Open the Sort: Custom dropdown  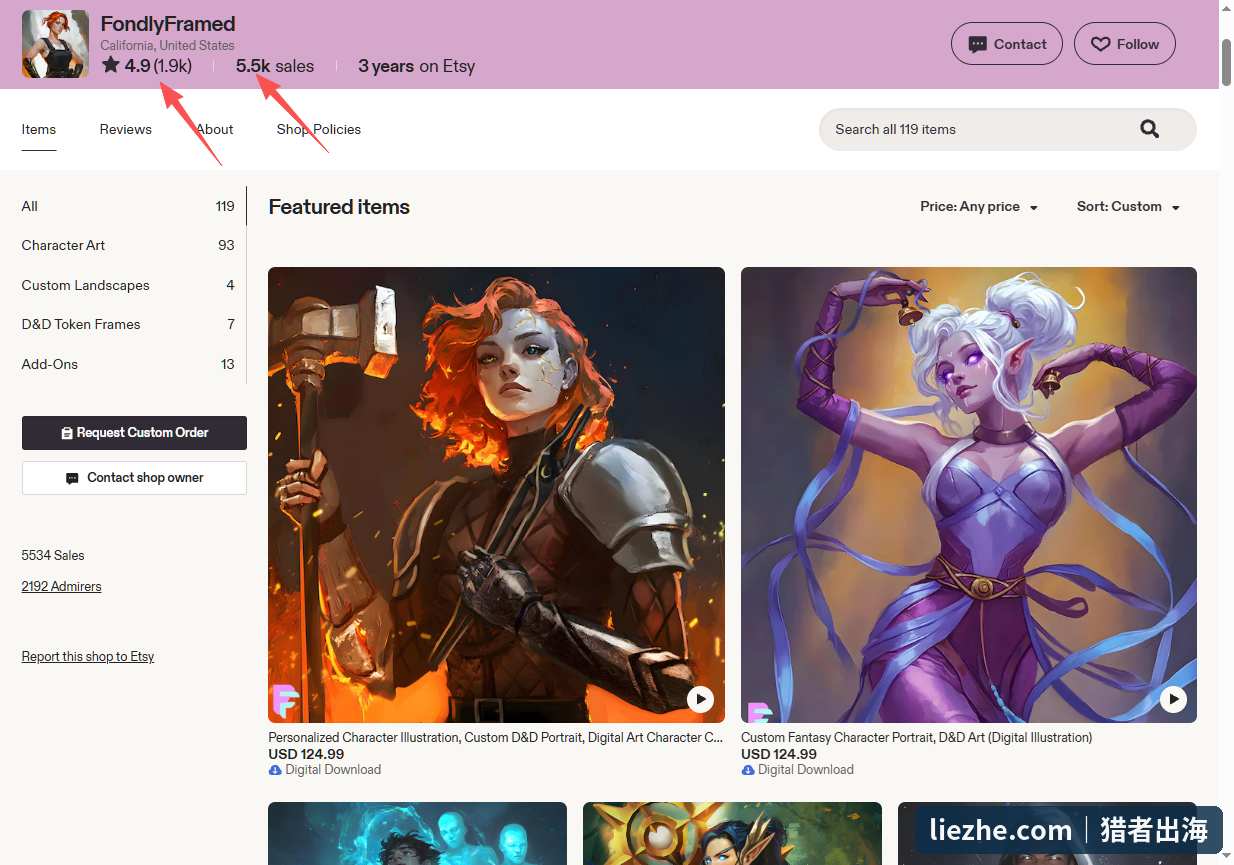(1128, 207)
